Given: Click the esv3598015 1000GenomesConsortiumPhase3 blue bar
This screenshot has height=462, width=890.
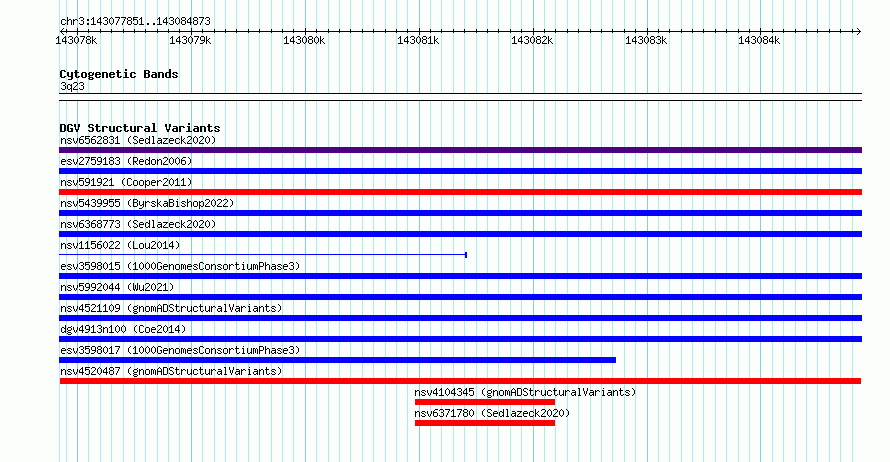Looking at the screenshot, I should (x=460, y=276).
